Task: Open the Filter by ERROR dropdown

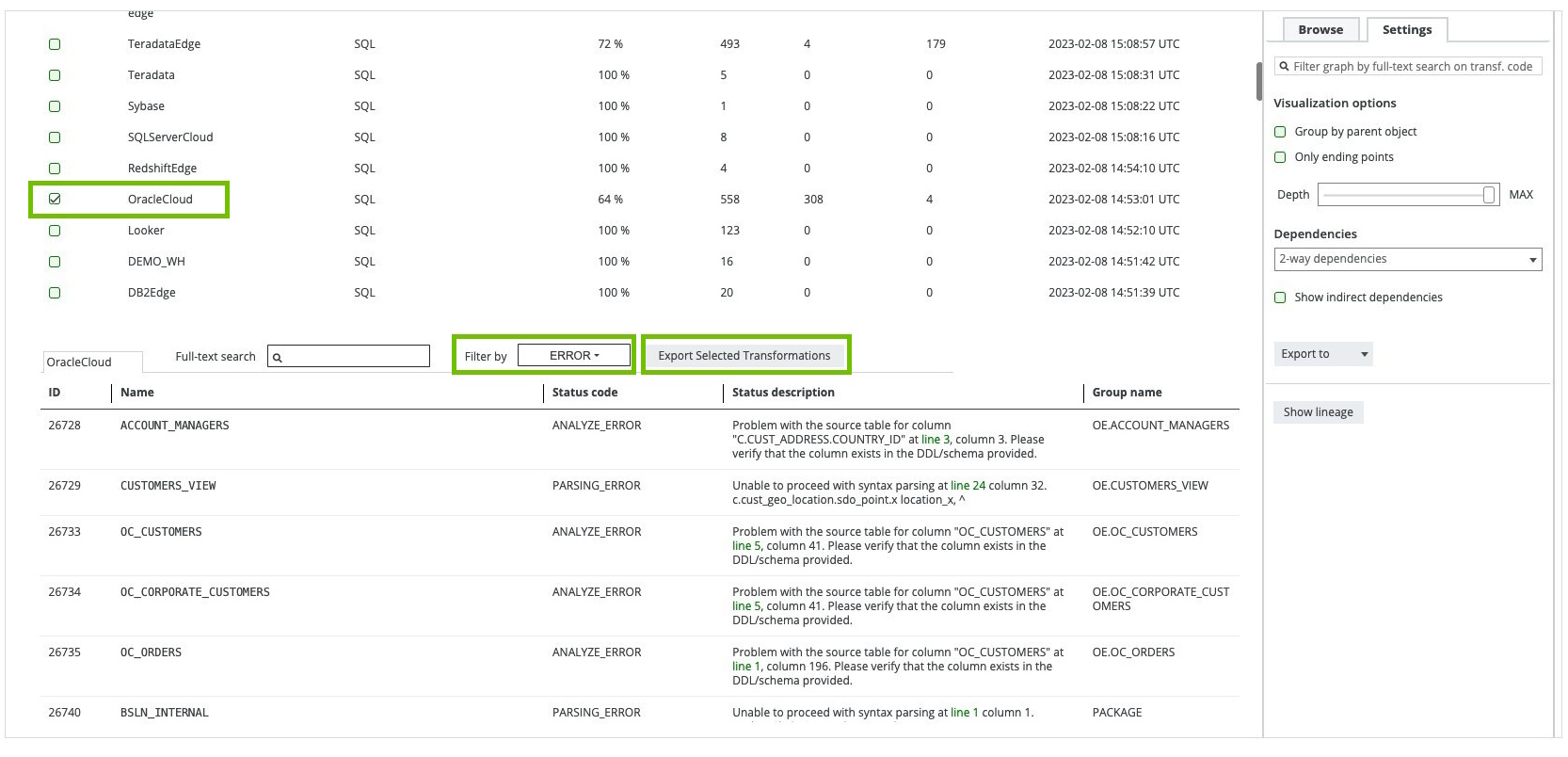Action: 573,356
